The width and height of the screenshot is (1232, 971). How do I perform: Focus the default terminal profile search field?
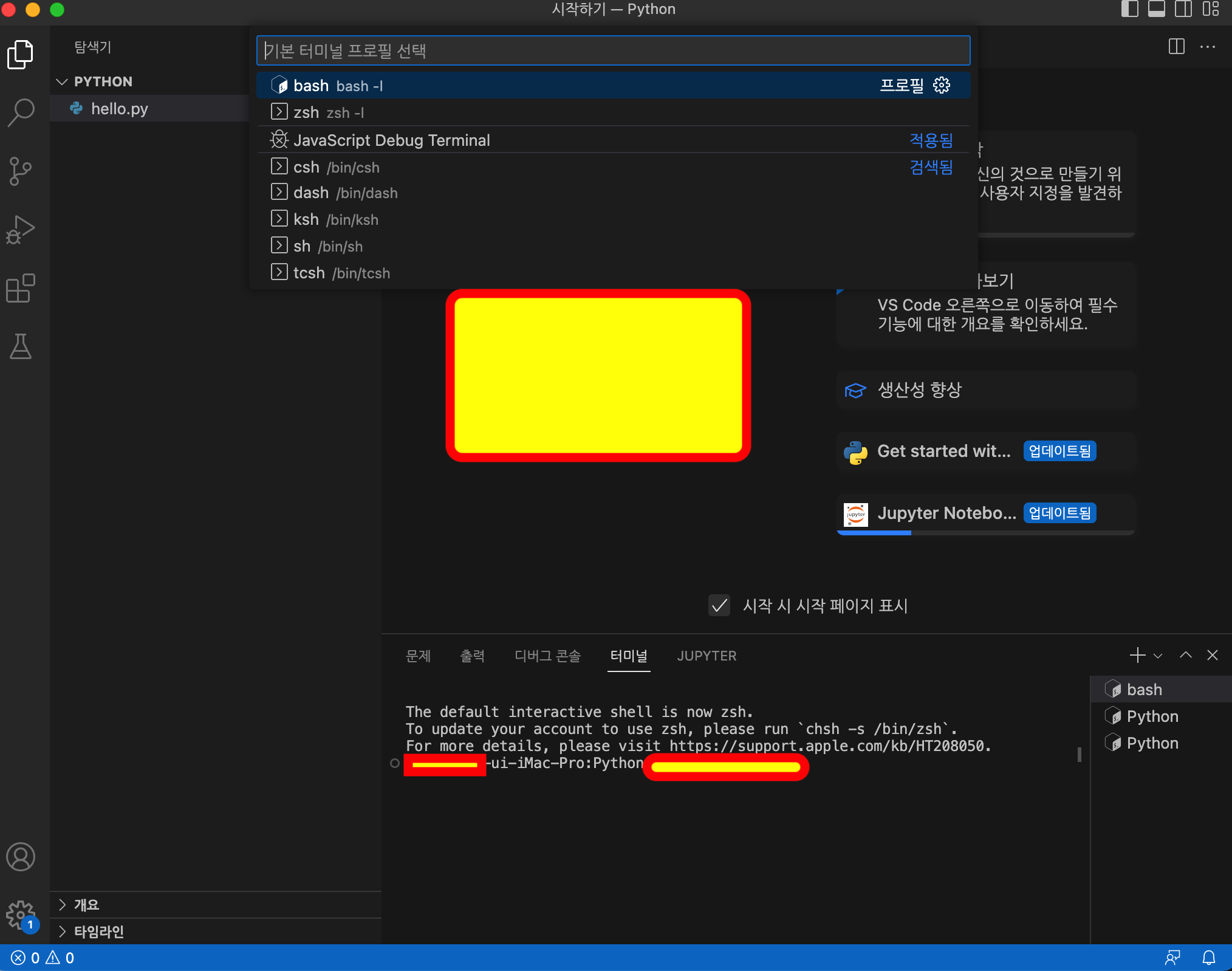[x=613, y=50]
